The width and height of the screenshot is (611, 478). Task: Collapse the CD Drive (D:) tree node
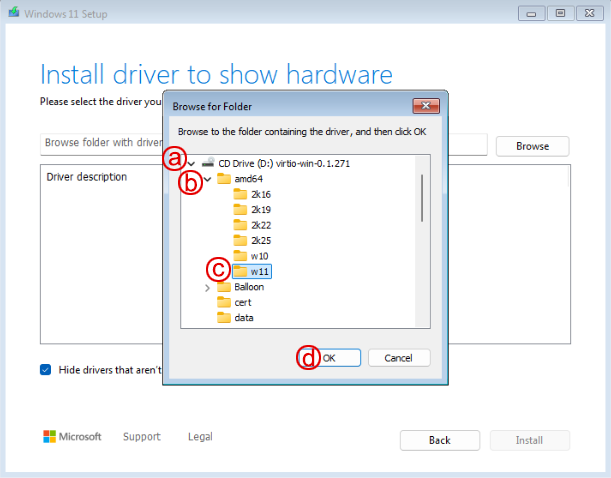coord(191,163)
